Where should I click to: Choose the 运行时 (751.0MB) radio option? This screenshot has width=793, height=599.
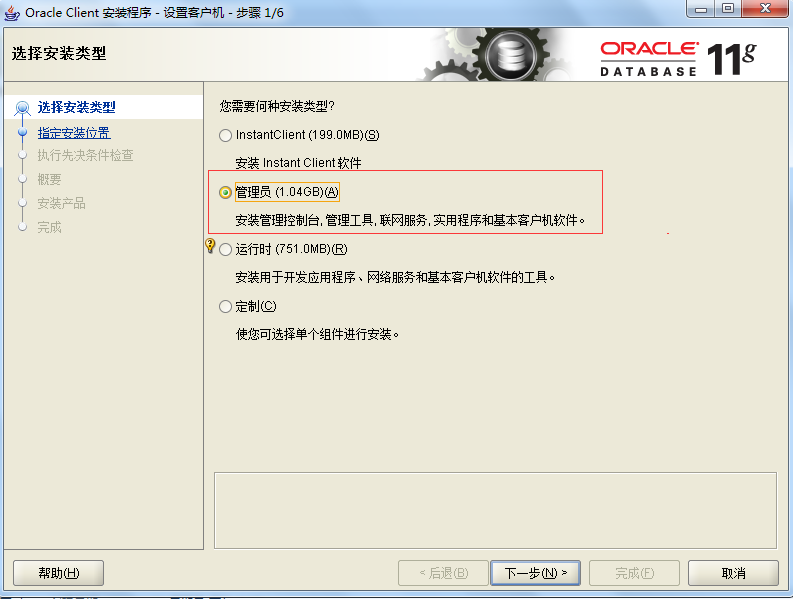coord(226,249)
